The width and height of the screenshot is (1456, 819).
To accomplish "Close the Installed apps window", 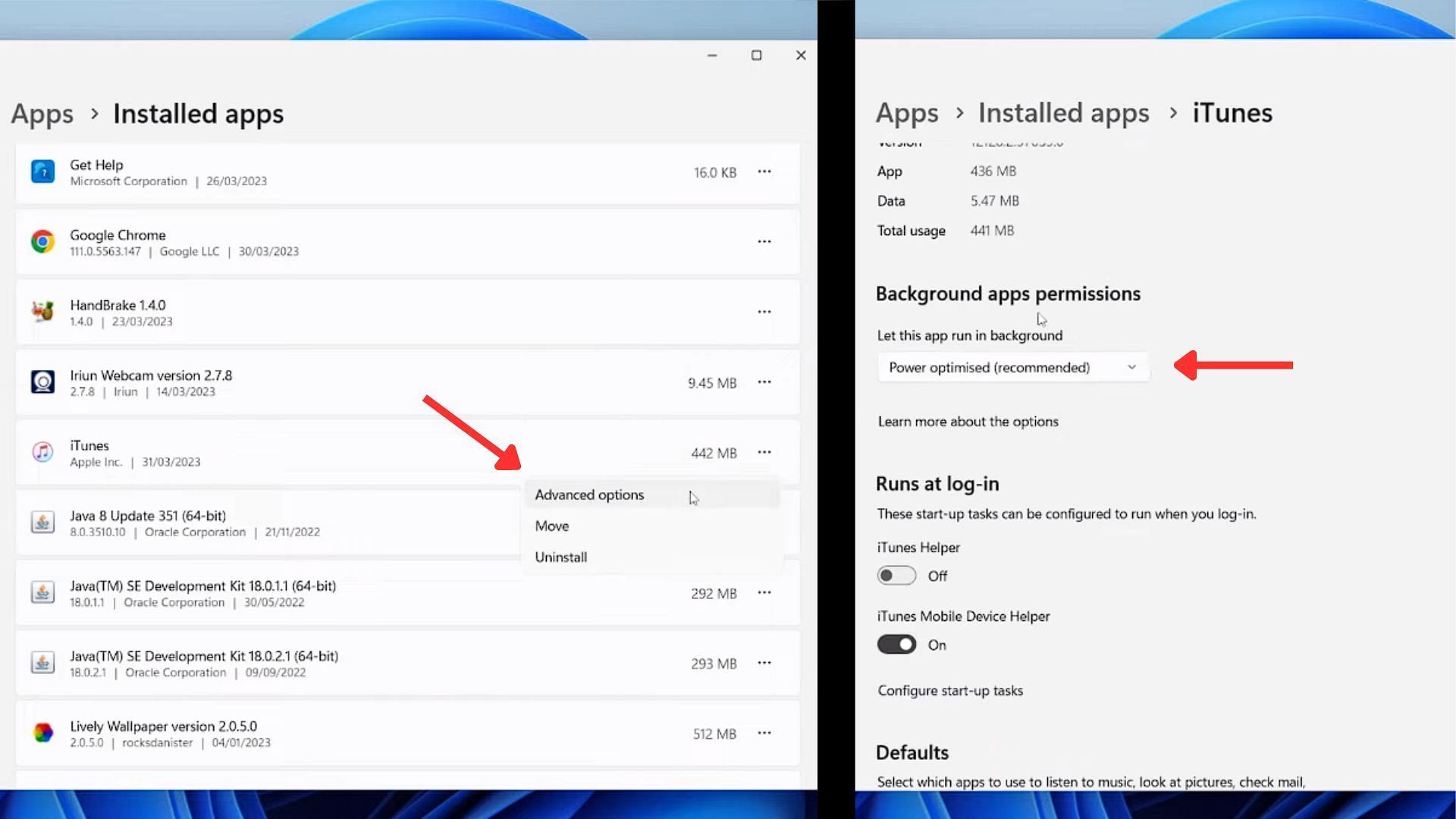I will click(x=801, y=55).
